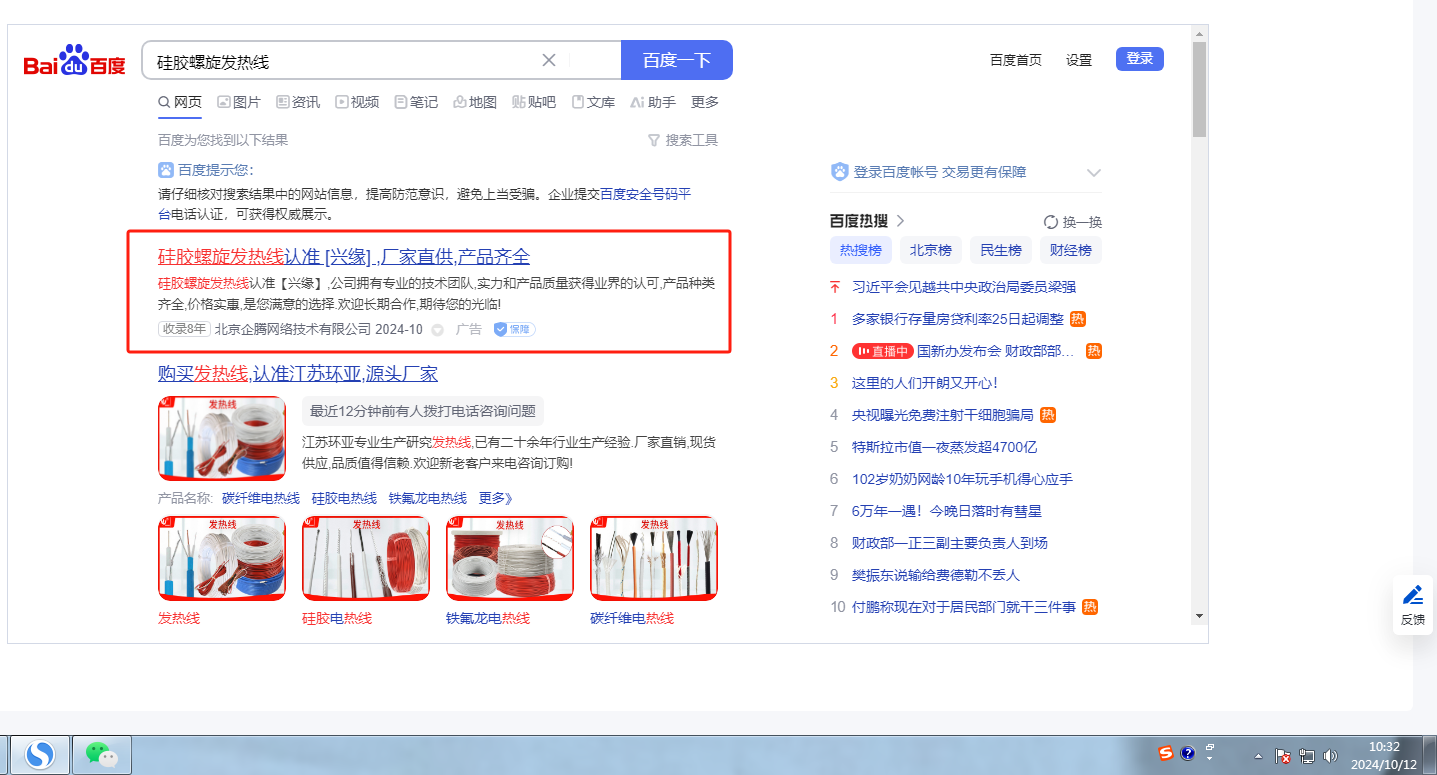Switch to the 地图 tab
1437x775 pixels.
(x=475, y=102)
